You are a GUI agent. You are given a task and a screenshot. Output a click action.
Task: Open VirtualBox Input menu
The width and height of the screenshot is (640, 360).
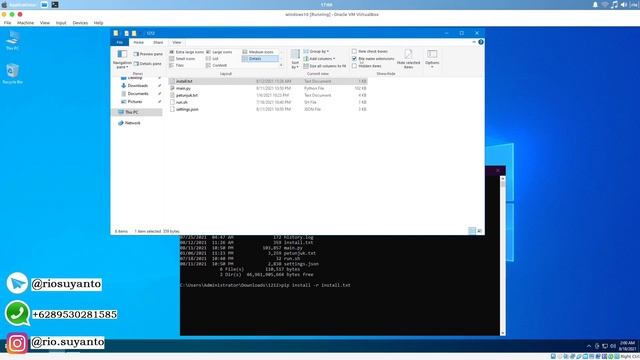coord(61,23)
